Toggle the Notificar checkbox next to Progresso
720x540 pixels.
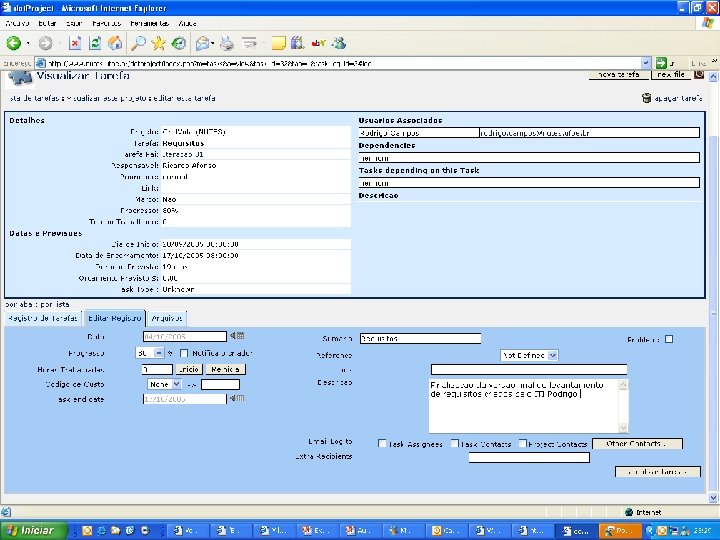pos(184,353)
